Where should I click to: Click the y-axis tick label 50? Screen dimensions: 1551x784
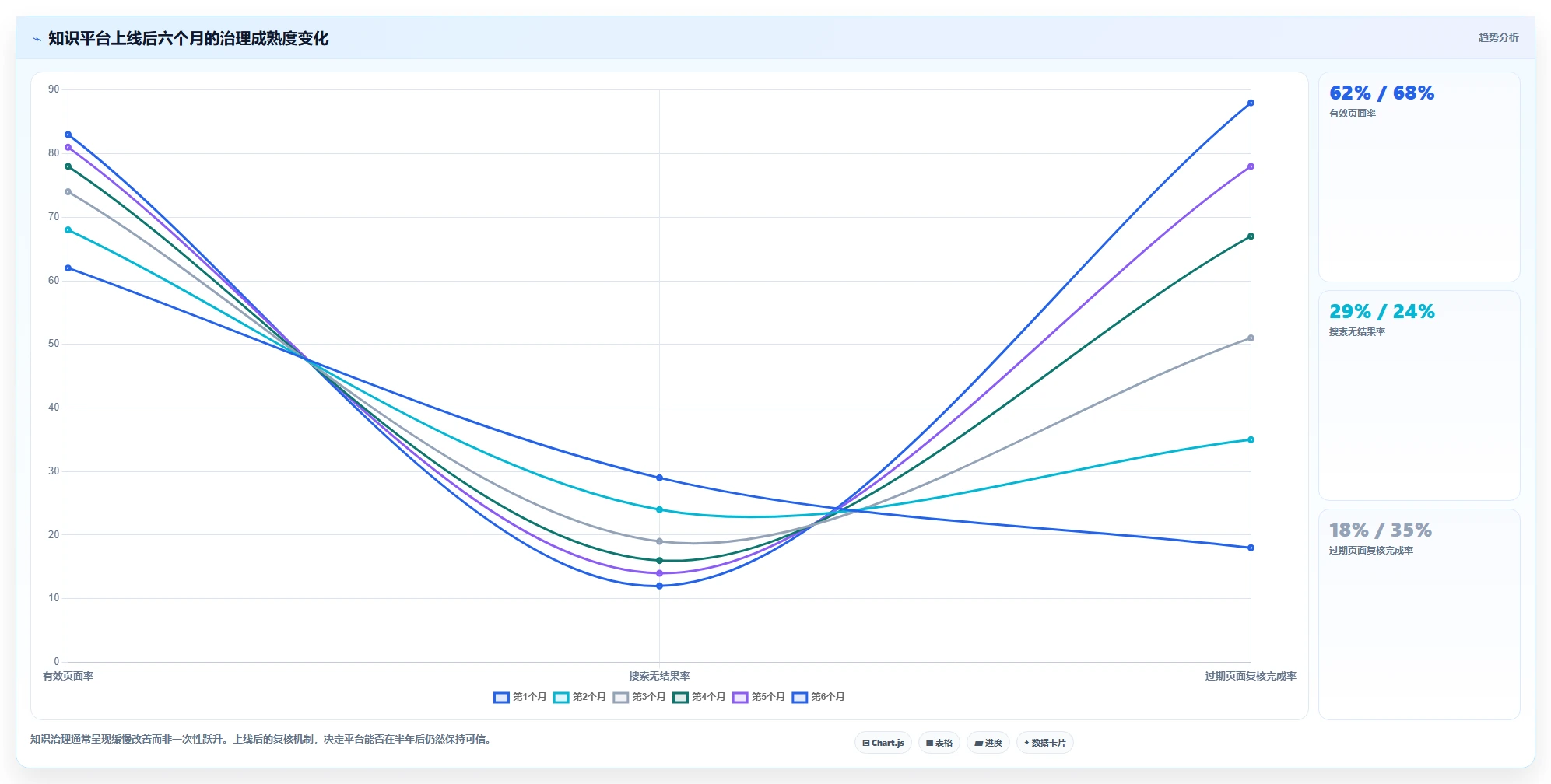pos(54,344)
